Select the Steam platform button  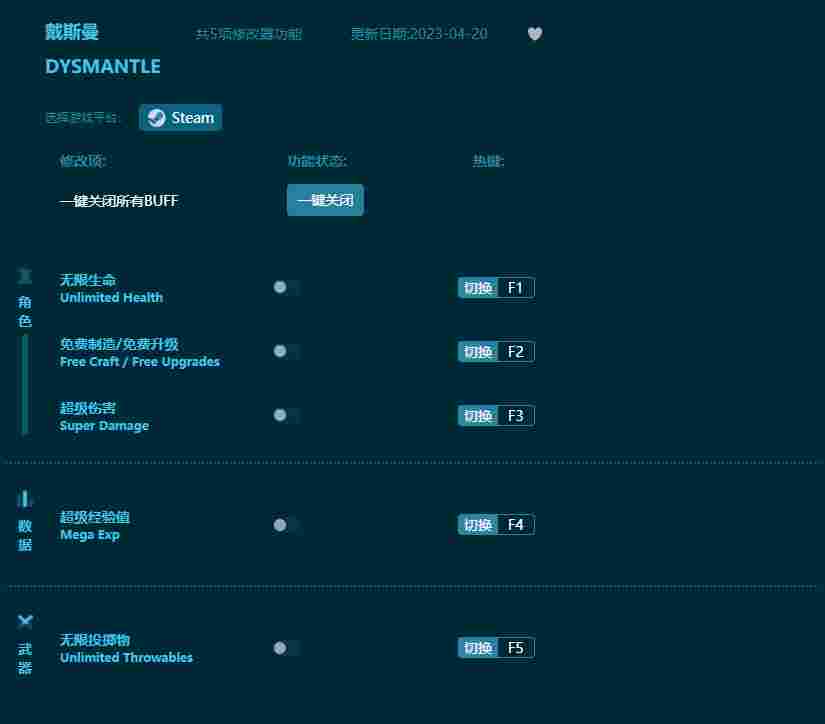pos(180,117)
